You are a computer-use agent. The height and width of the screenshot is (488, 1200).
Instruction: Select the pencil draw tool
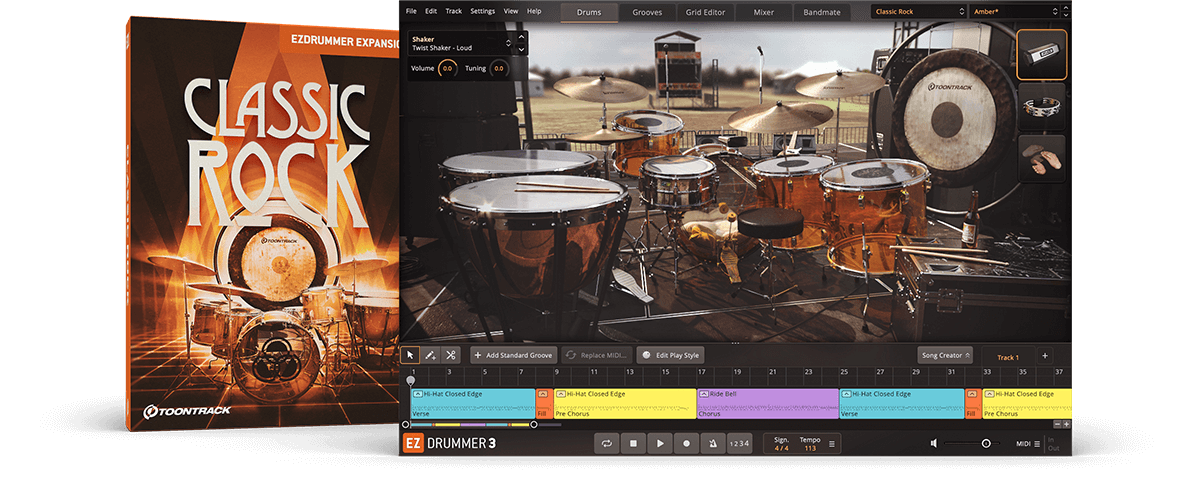point(430,355)
